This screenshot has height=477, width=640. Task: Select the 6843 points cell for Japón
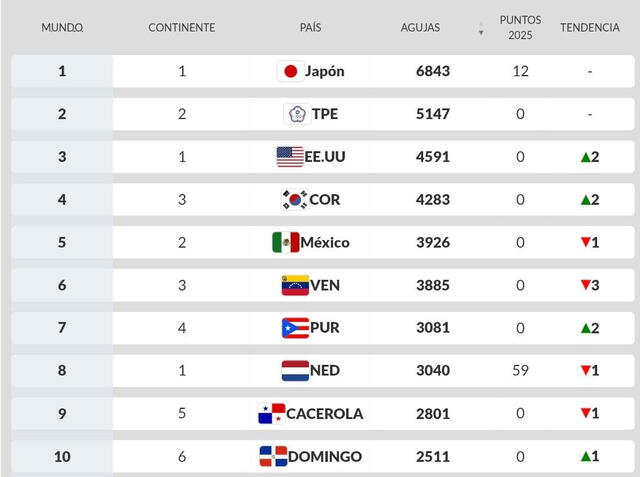click(x=433, y=71)
